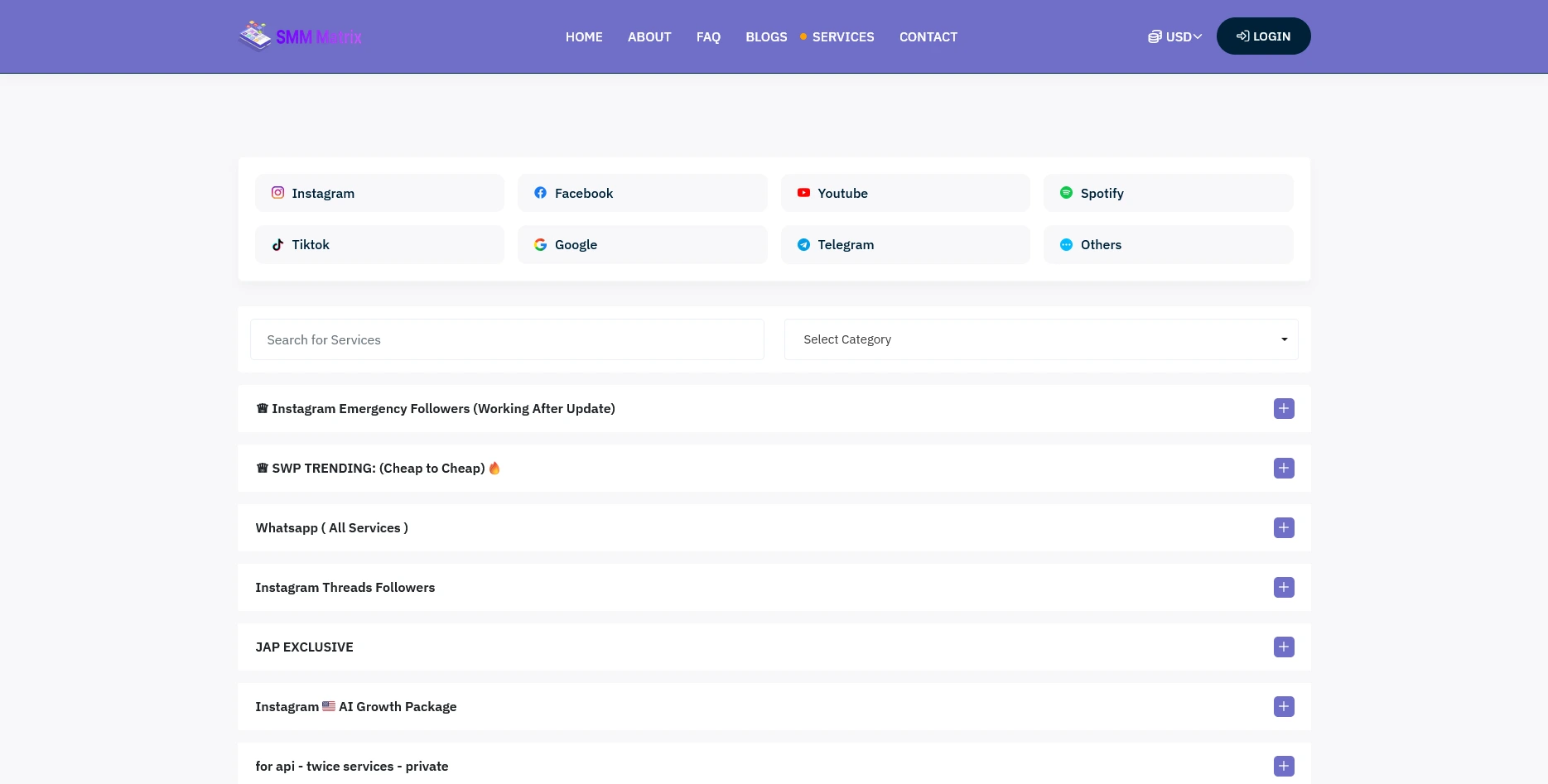Open the USD currency dropdown
The height and width of the screenshot is (784, 1548).
pyautogui.click(x=1175, y=36)
